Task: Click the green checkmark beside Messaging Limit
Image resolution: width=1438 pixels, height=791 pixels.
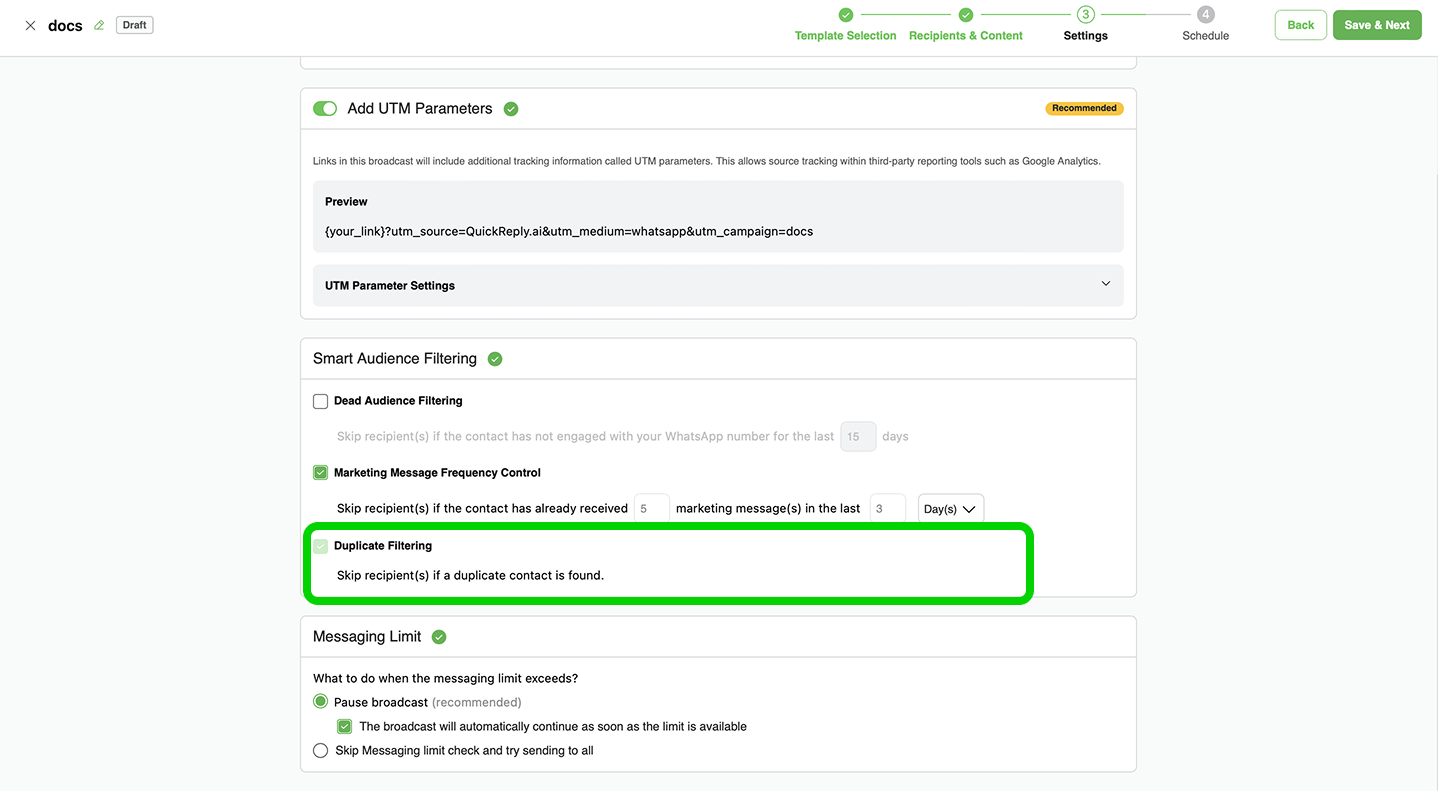Action: pos(439,637)
